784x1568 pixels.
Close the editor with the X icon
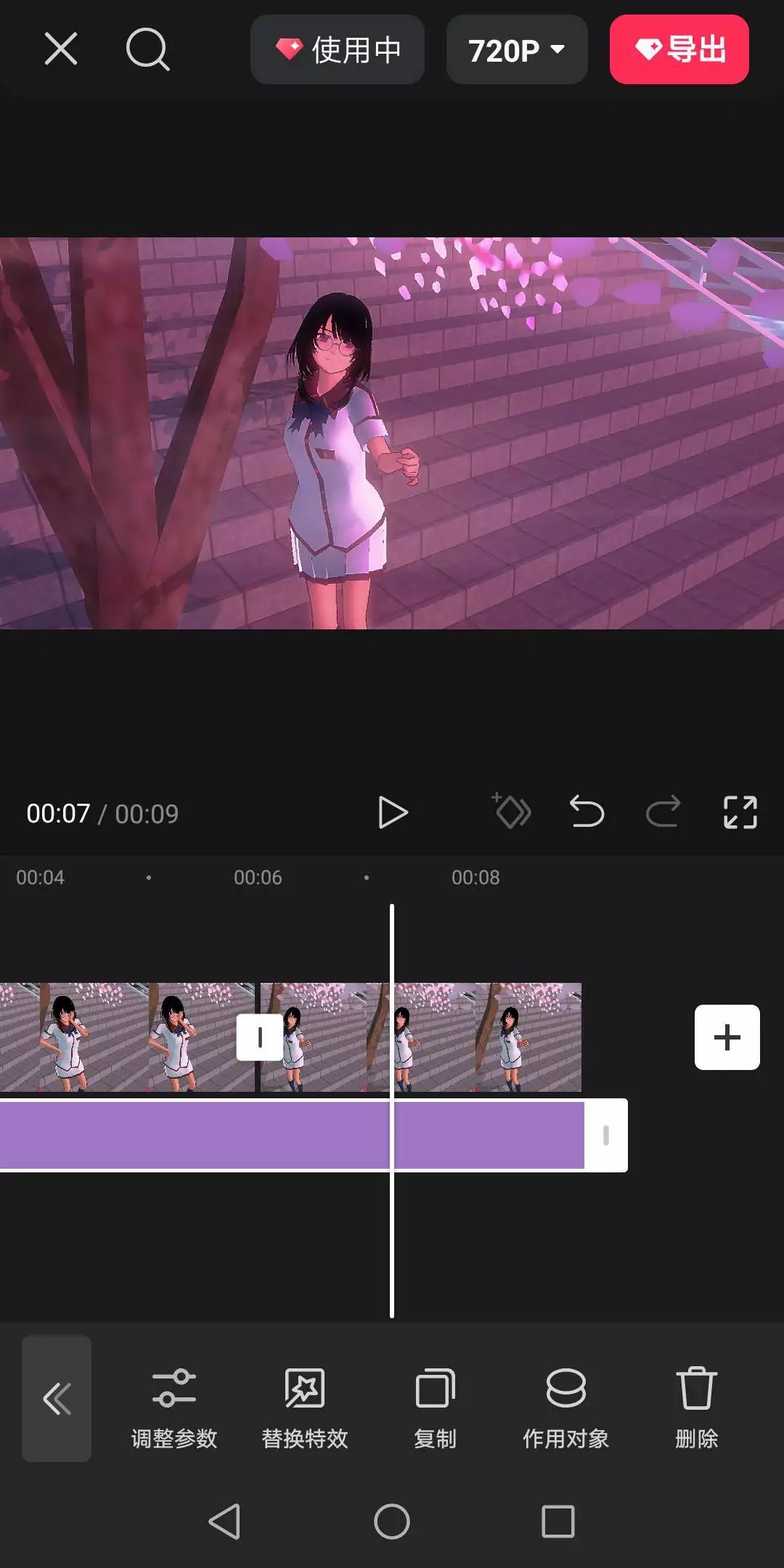[60, 49]
